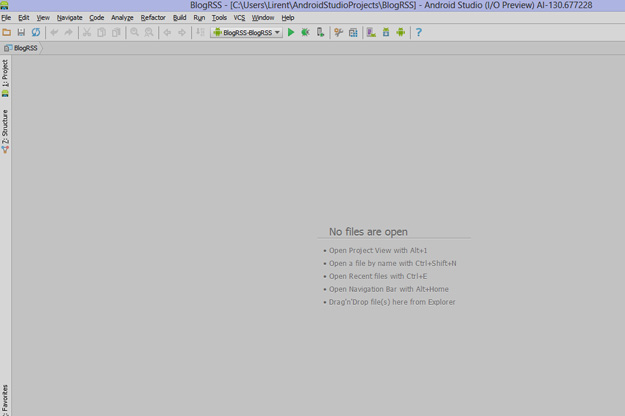
Task: Click the attach debugger device icon
Action: tap(320, 32)
